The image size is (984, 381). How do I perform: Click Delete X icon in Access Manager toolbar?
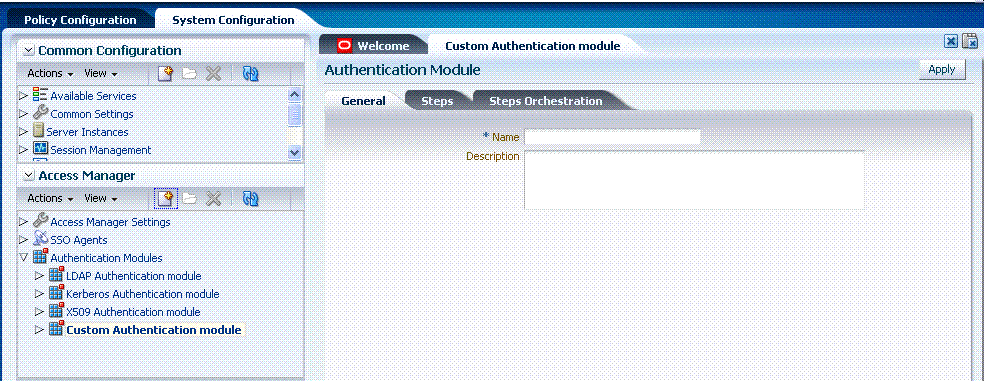(213, 198)
